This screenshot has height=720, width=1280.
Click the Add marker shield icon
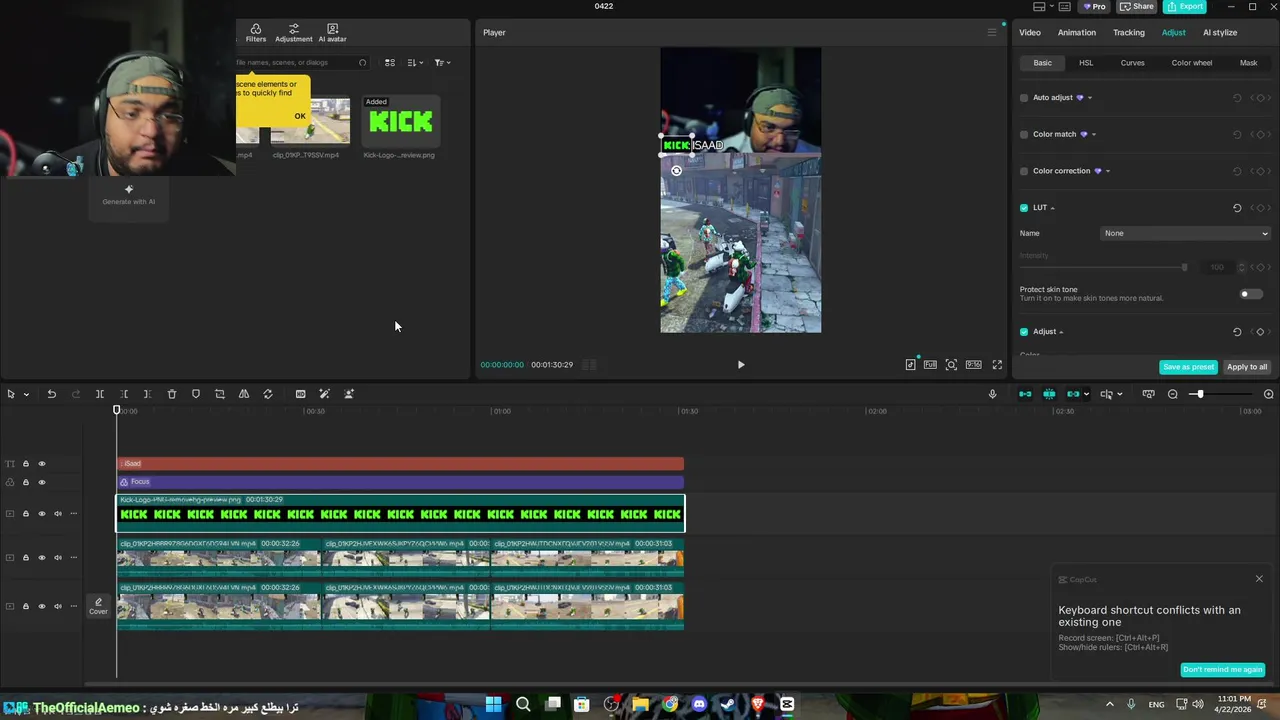(x=196, y=394)
